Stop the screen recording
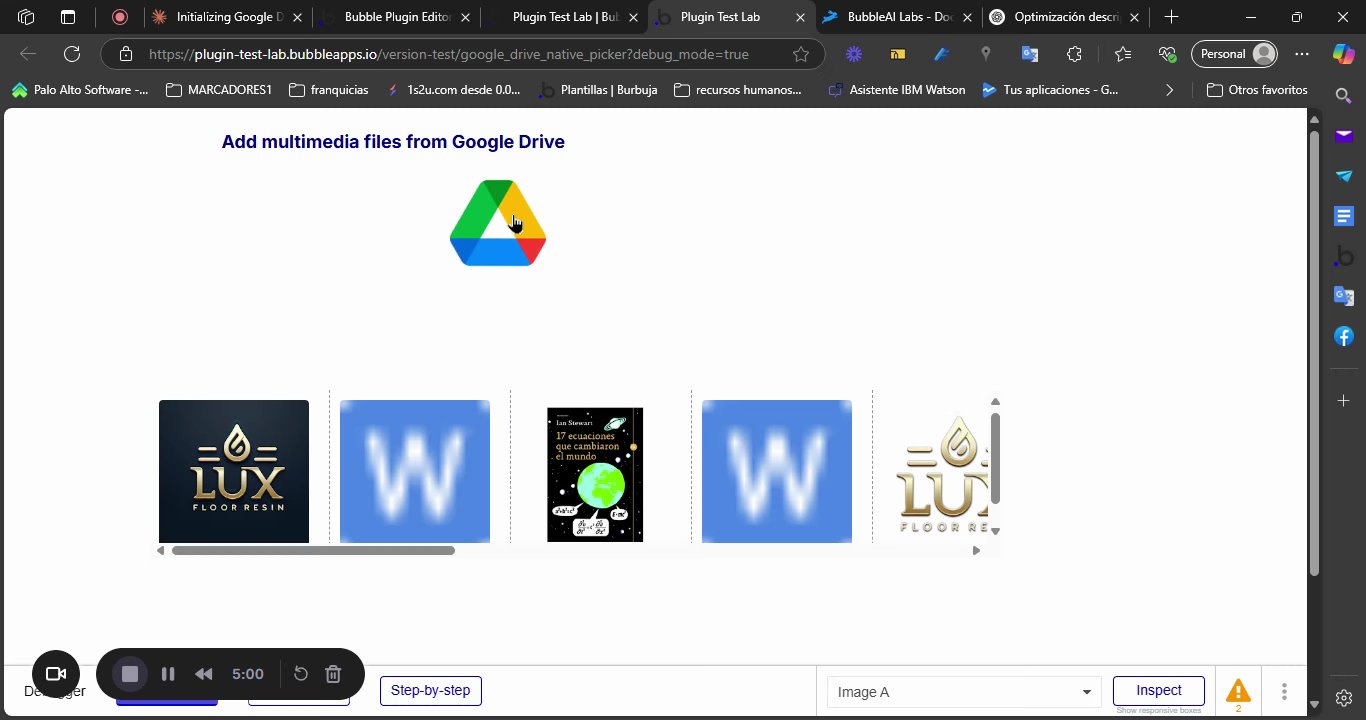This screenshot has height=720, width=1366. [130, 674]
